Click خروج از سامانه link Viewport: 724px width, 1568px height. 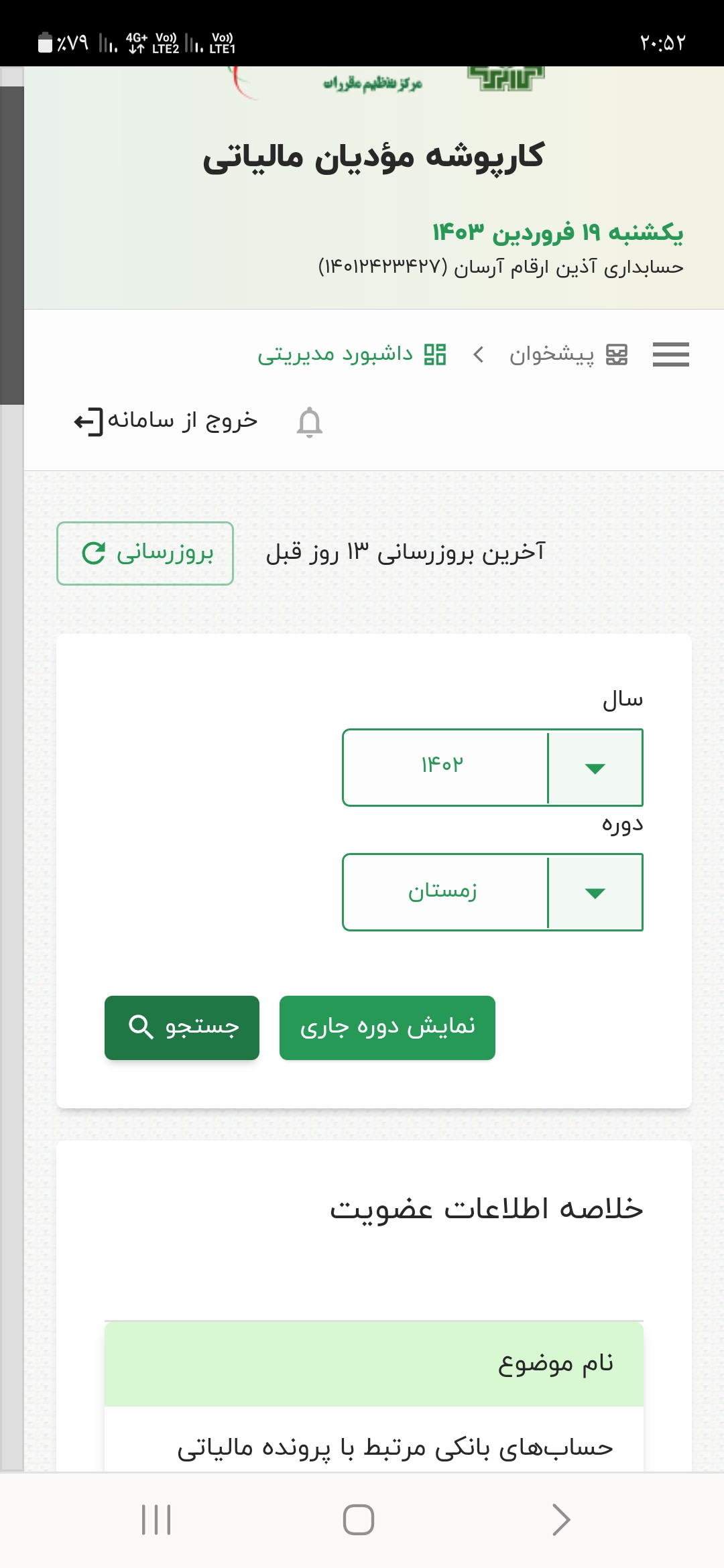tap(182, 421)
